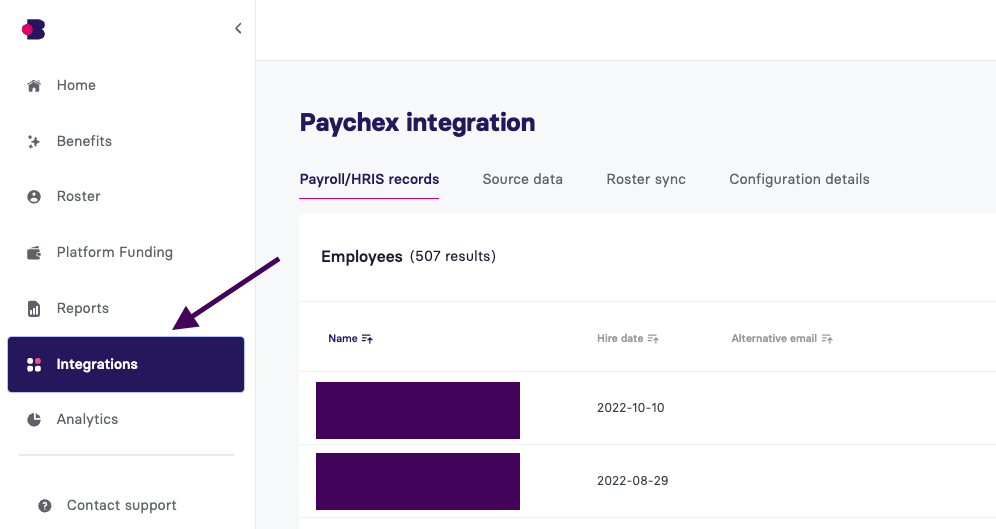The image size is (996, 529).
Task: Click the 507 results count
Action: (x=453, y=256)
